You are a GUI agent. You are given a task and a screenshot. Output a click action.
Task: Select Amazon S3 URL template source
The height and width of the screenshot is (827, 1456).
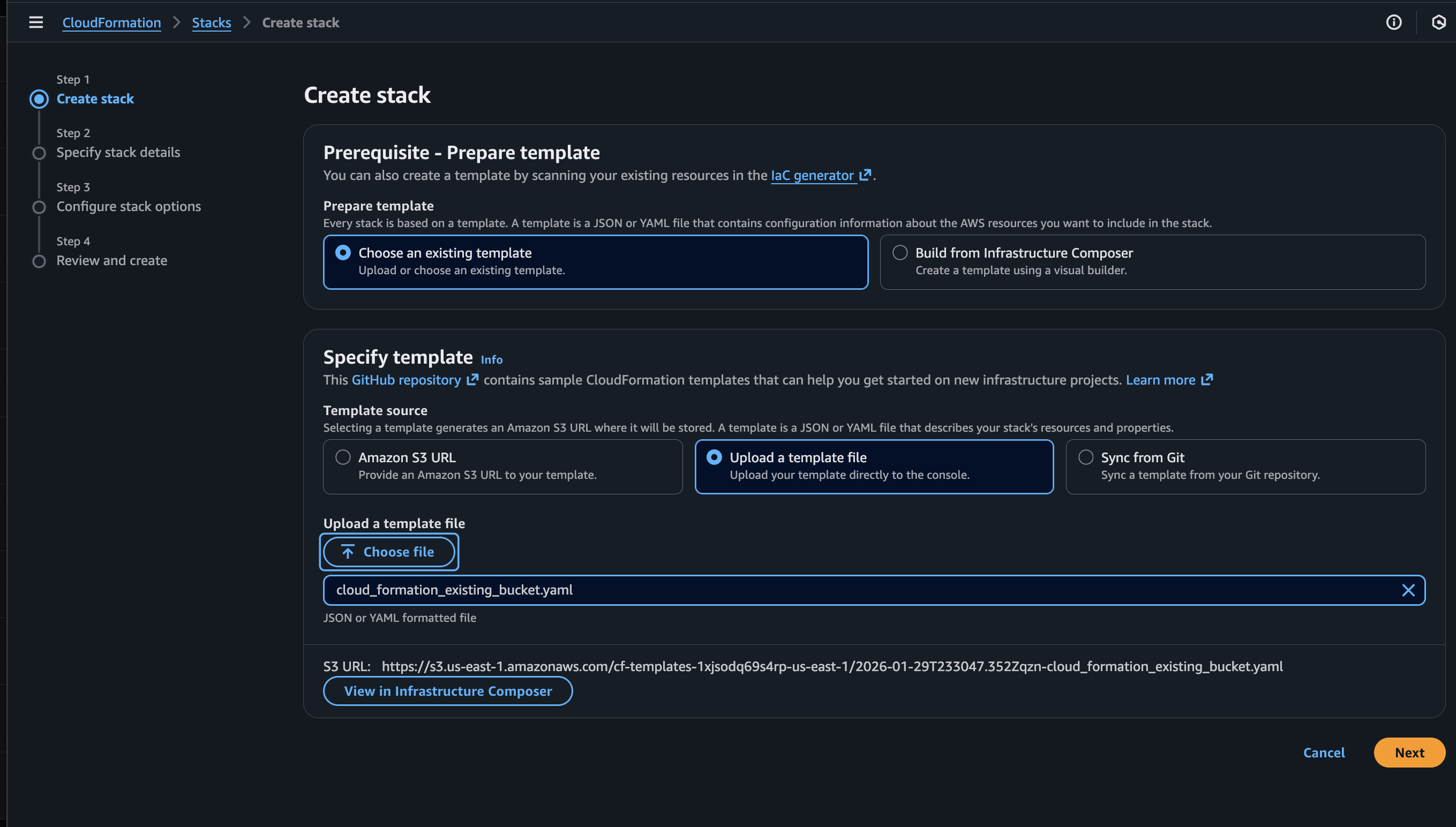[343, 457]
